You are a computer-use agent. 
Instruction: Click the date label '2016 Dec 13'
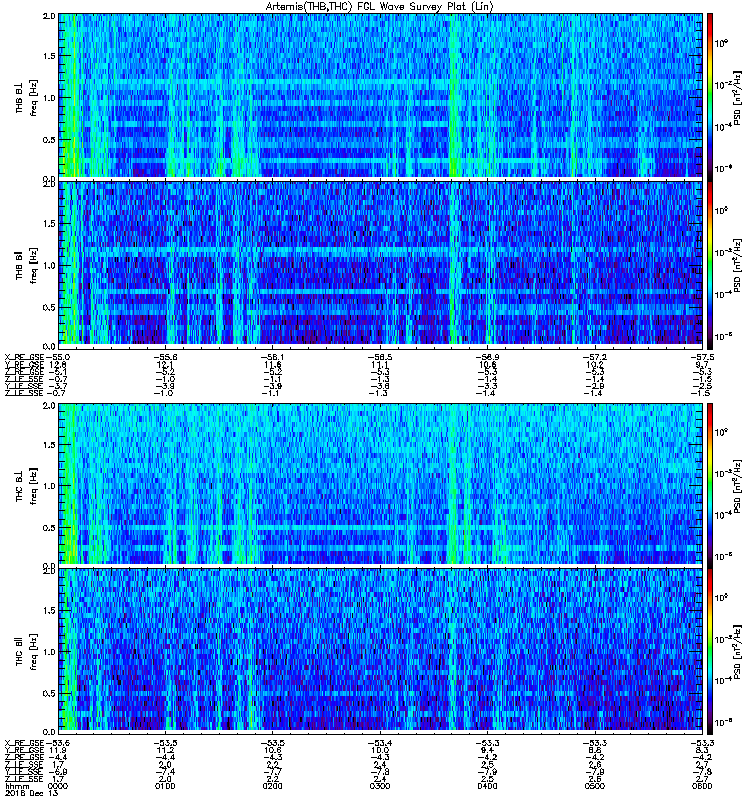[32, 793]
